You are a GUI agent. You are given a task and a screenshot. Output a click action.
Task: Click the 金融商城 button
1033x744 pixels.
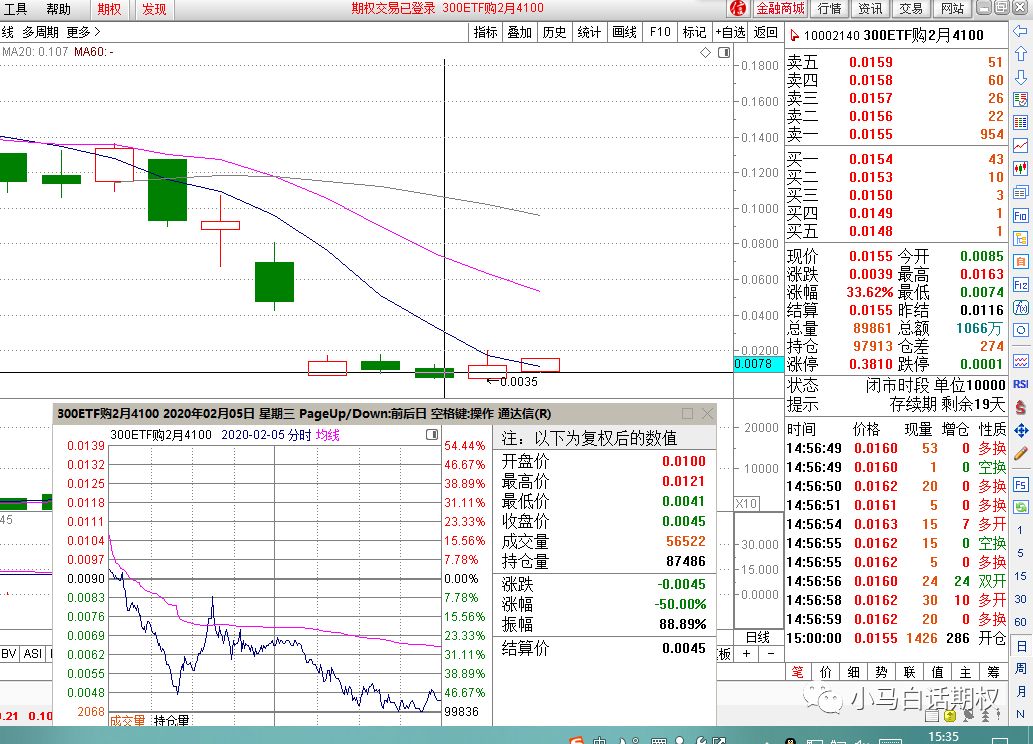tap(780, 9)
